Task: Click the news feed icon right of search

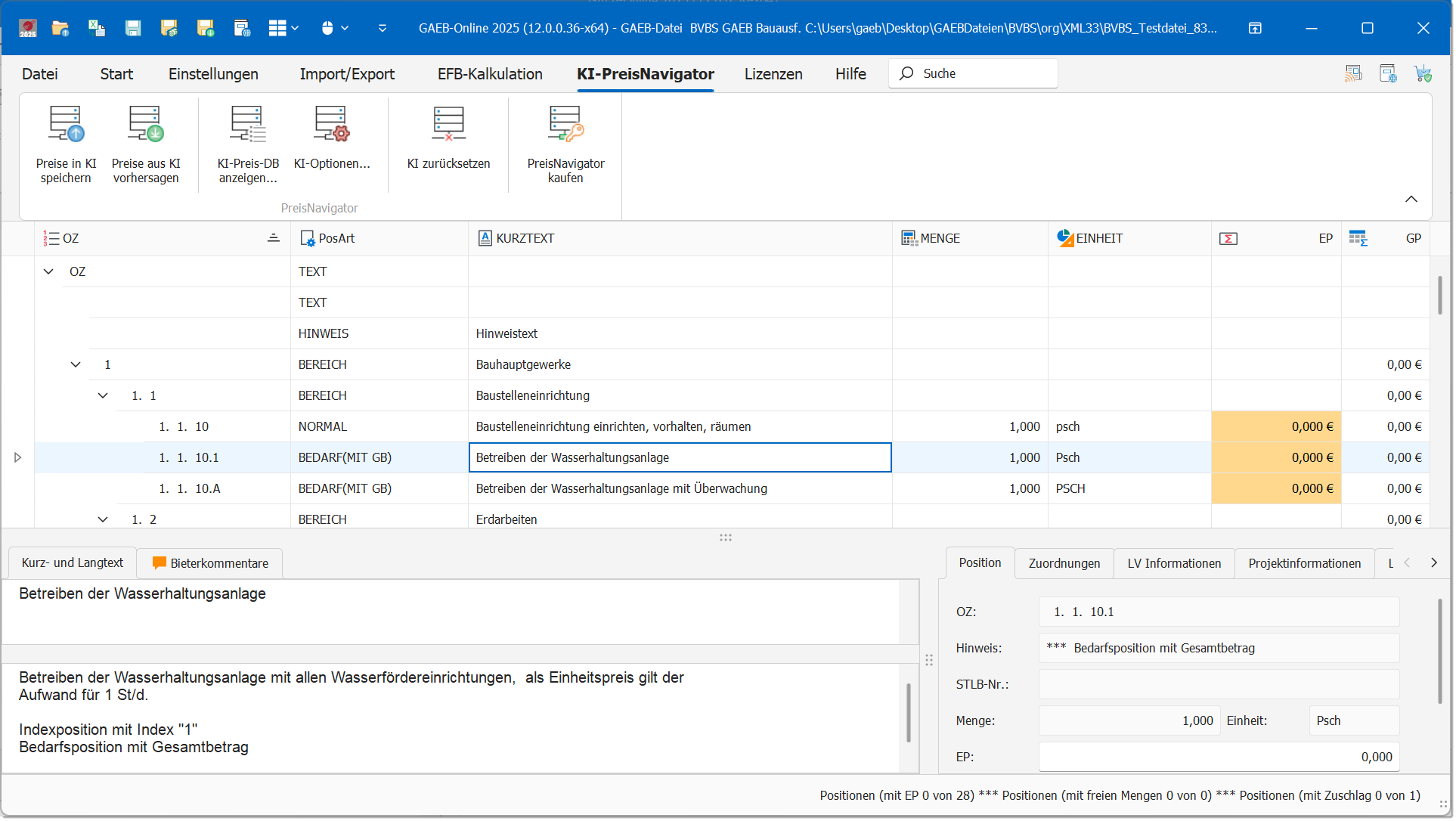Action: (x=1353, y=73)
